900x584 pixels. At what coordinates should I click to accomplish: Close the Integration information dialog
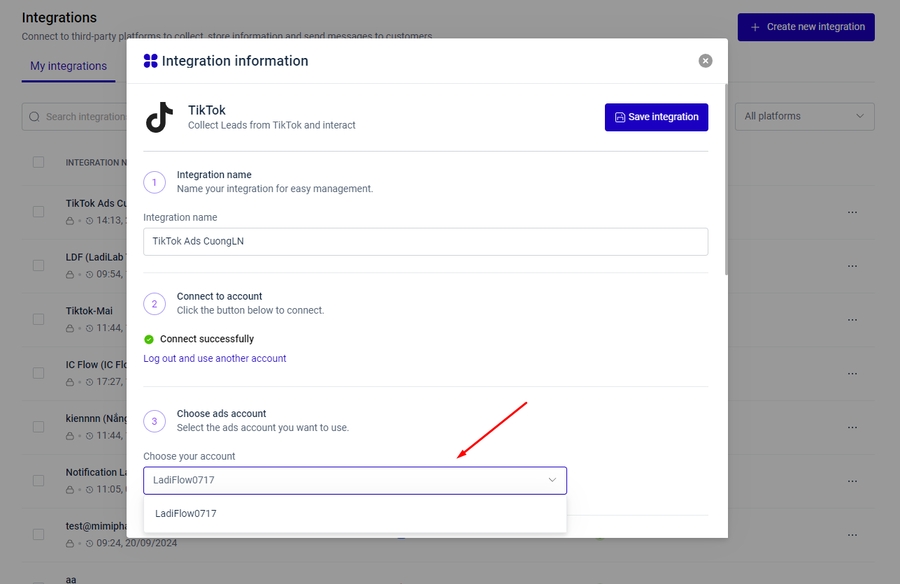coord(705,61)
